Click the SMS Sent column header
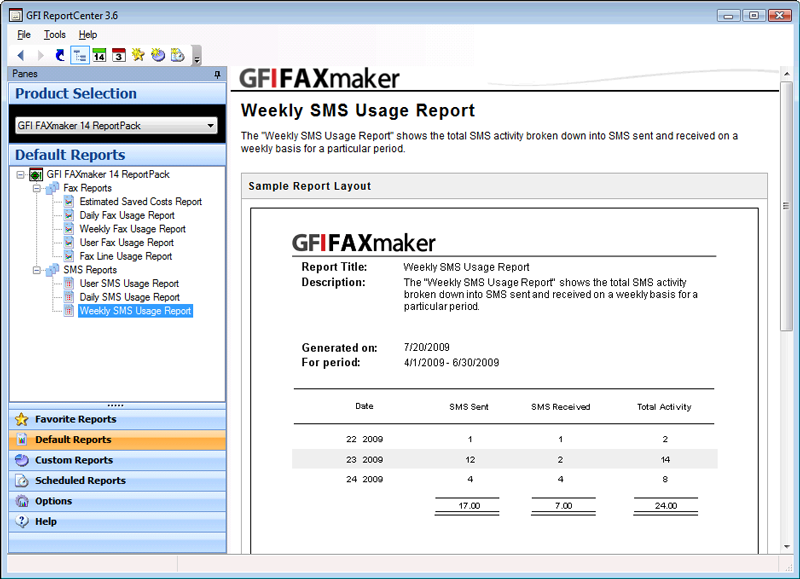The height and width of the screenshot is (579, 800). coord(469,407)
